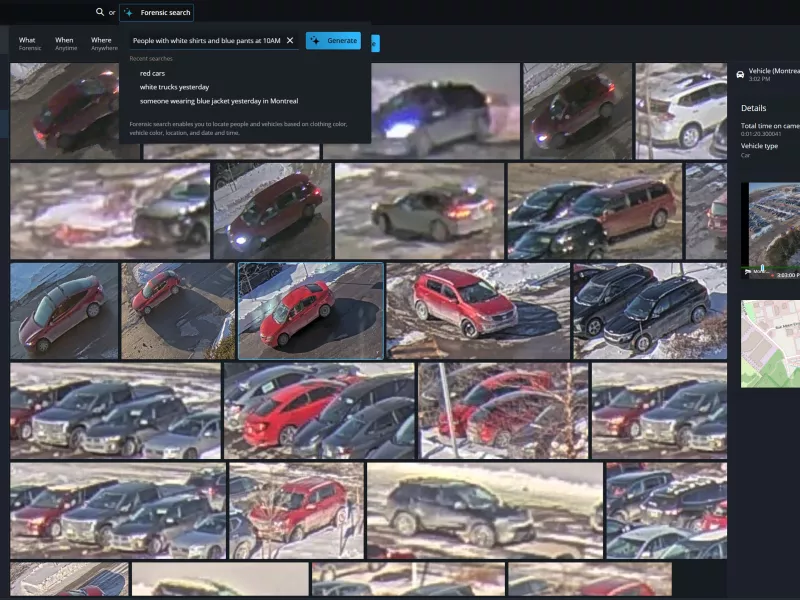The image size is (800, 600).
Task: Click the sparkle icon inside the Generate button
Action: (x=315, y=40)
